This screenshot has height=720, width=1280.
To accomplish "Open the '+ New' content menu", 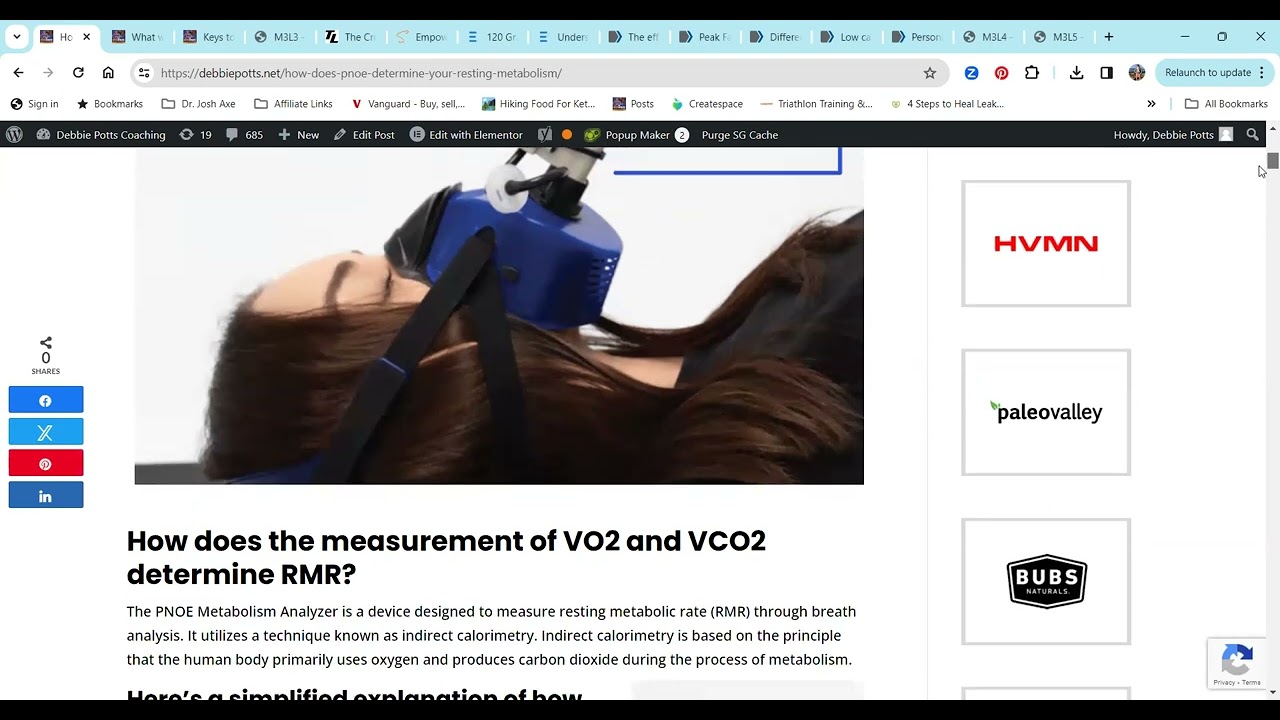I will pos(299,135).
